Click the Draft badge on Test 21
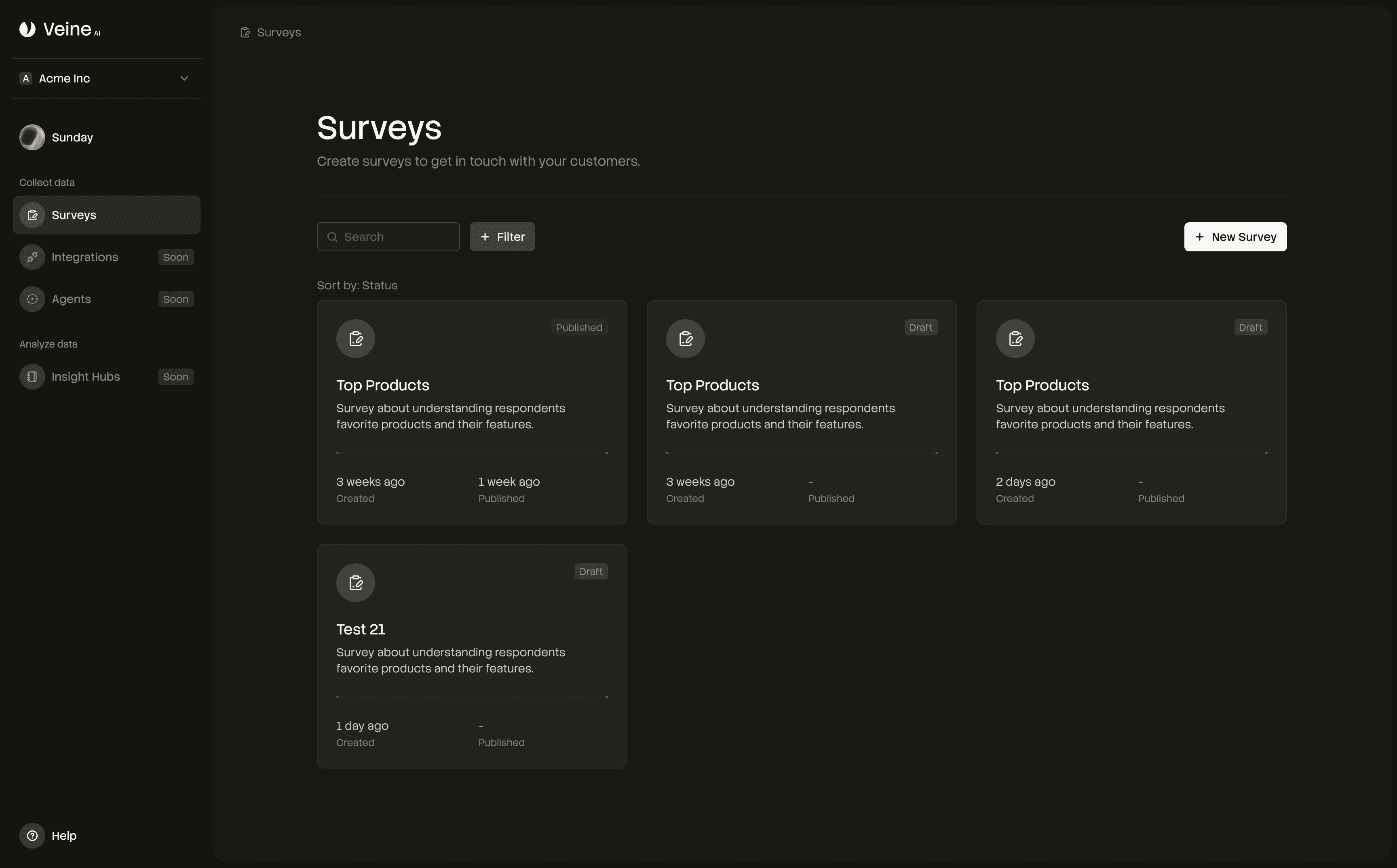 coord(590,572)
